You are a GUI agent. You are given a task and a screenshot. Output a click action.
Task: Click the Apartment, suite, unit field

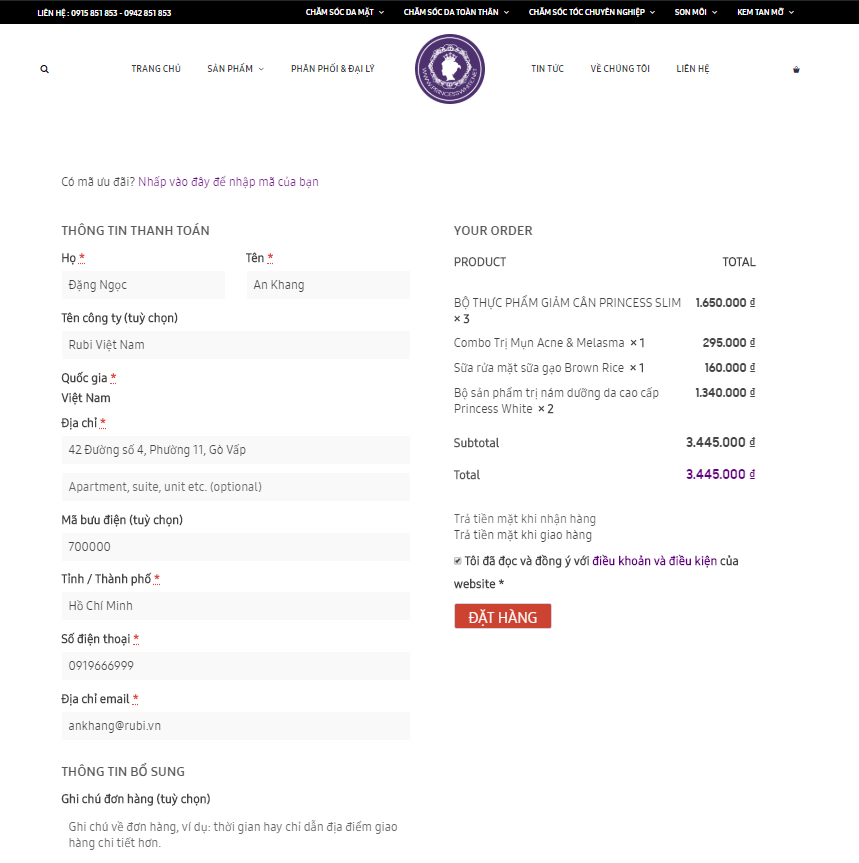tap(235, 487)
